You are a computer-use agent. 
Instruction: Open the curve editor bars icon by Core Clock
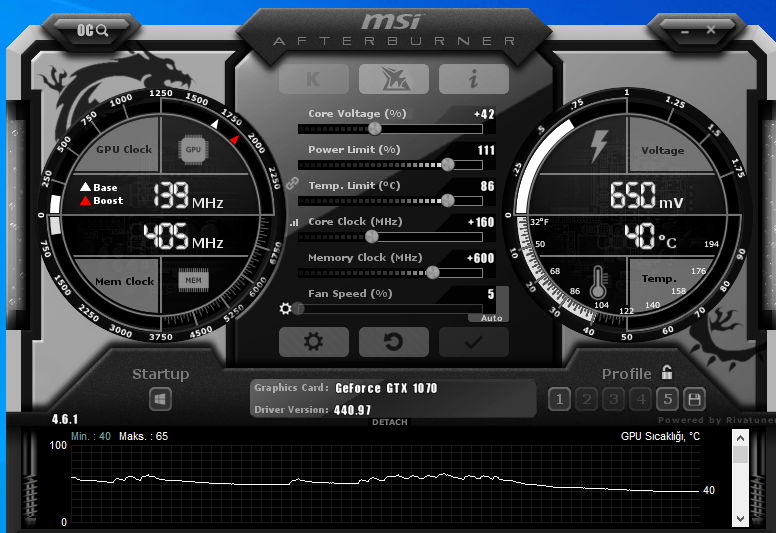294,223
